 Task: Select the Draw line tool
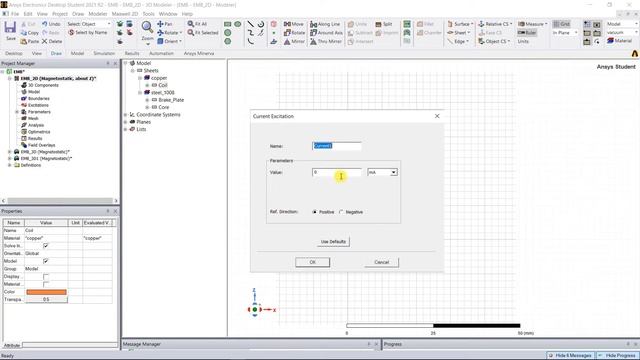click(251, 24)
